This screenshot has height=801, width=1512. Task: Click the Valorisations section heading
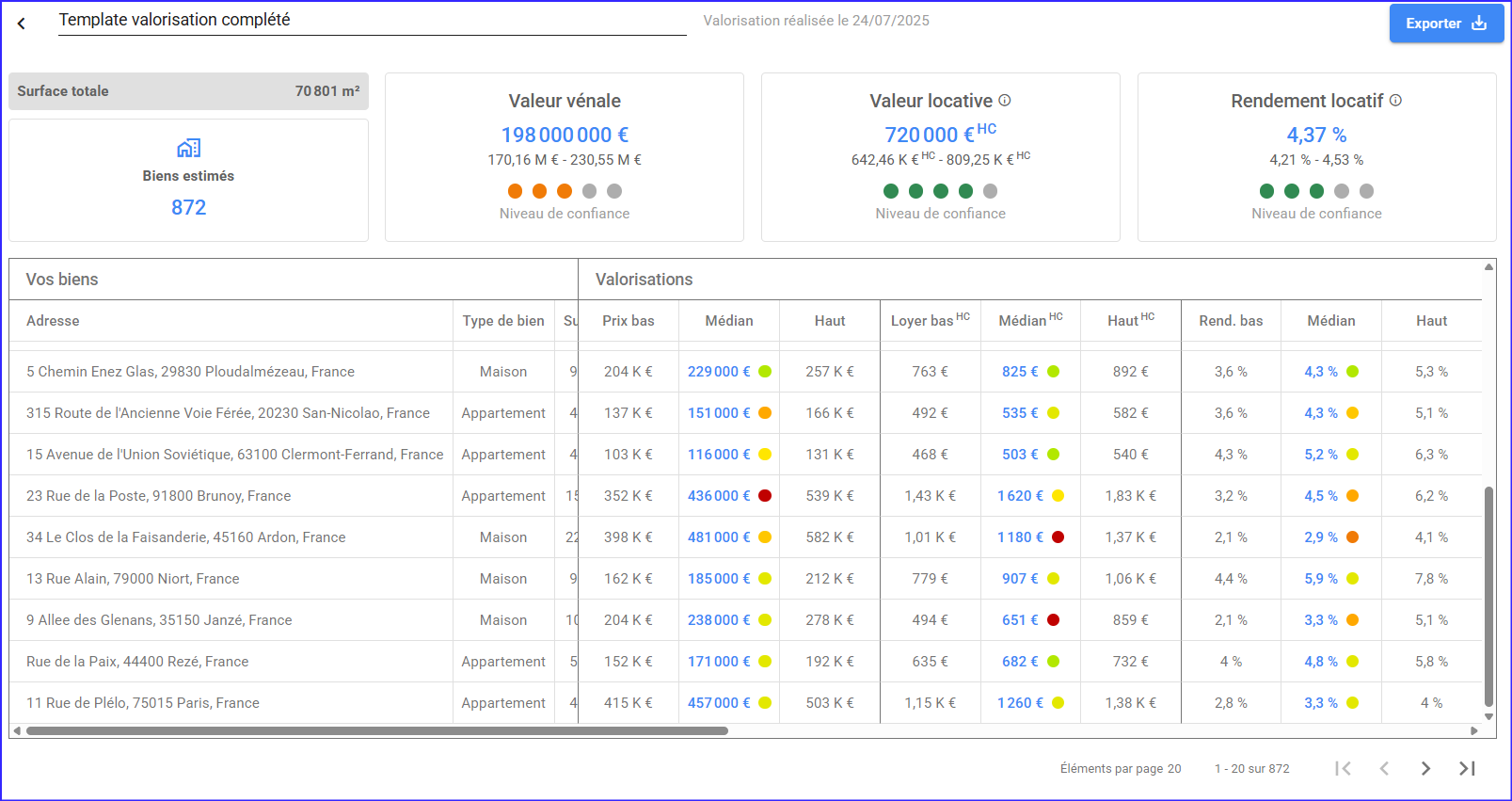click(644, 280)
